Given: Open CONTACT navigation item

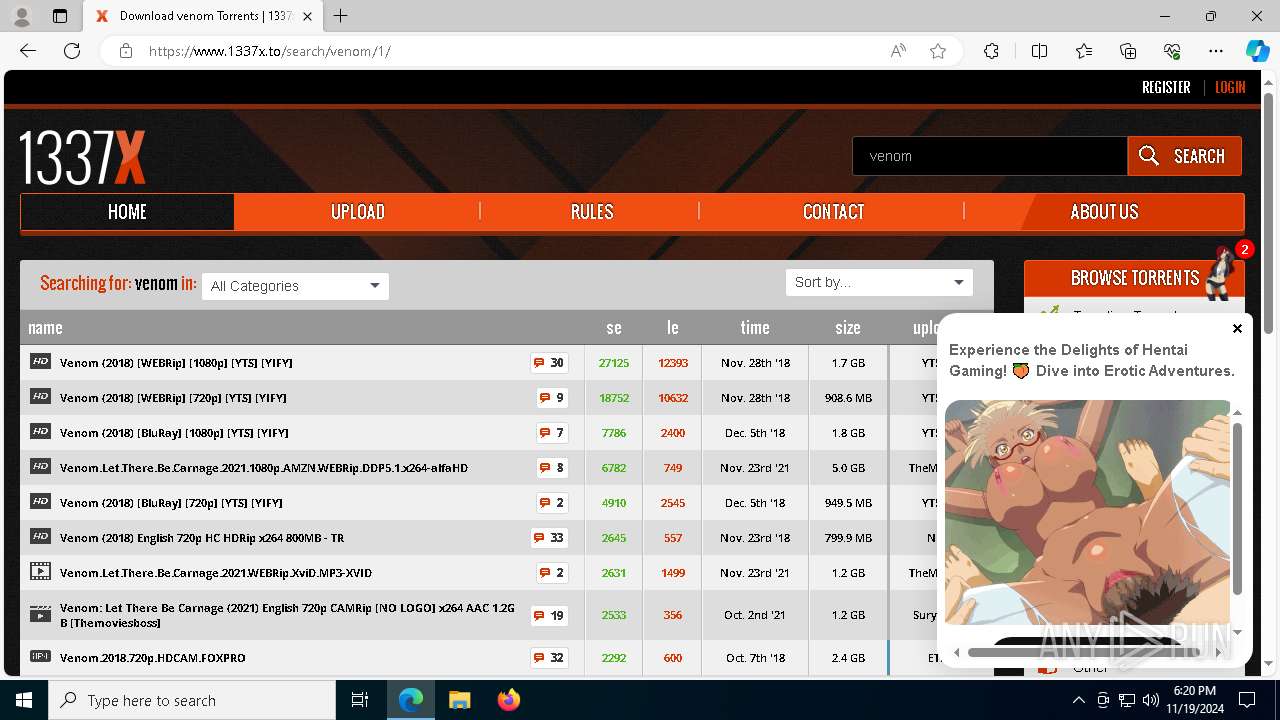Looking at the screenshot, I should 833,212.
